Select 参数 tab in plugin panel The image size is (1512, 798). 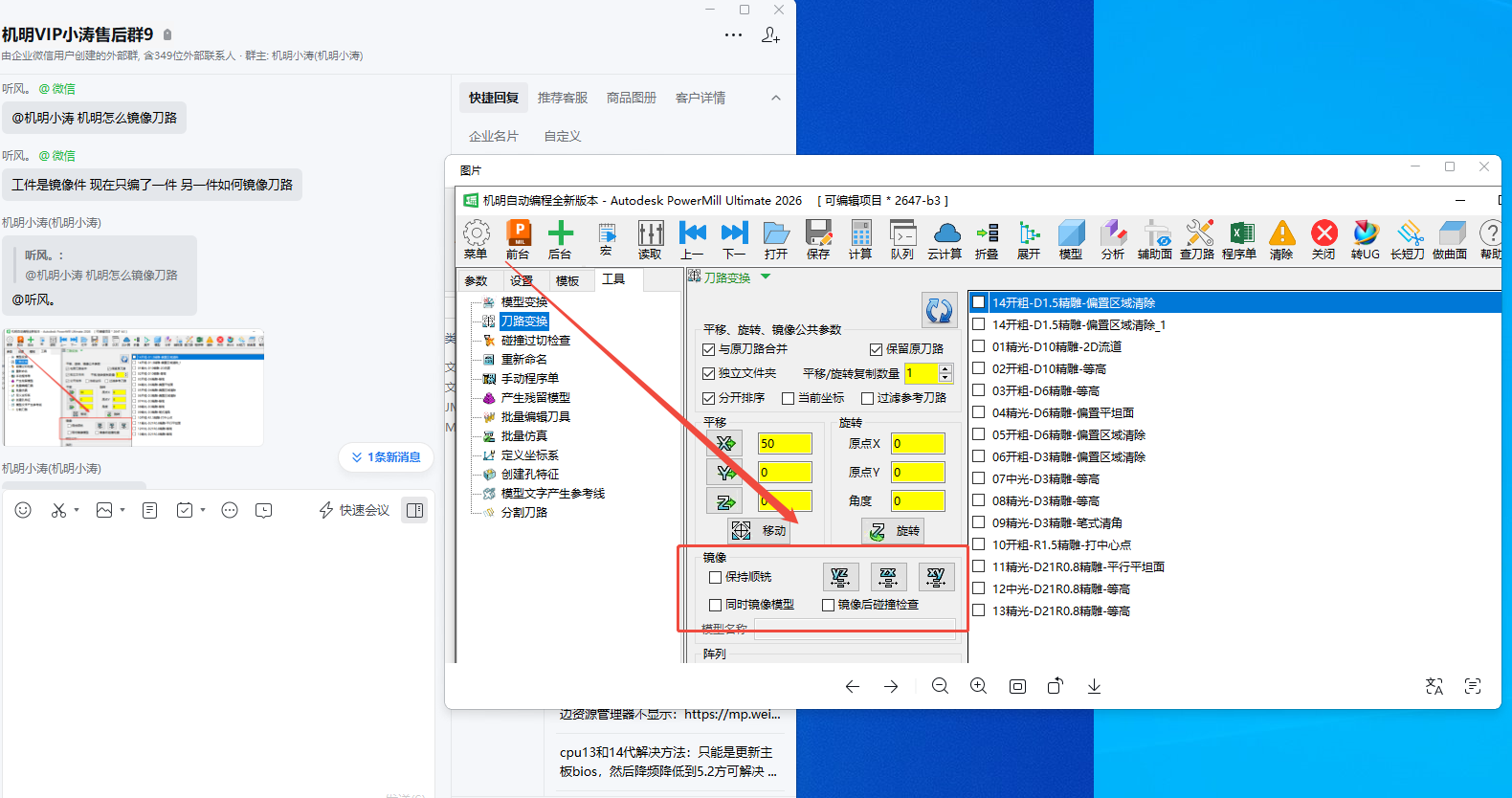(x=476, y=280)
